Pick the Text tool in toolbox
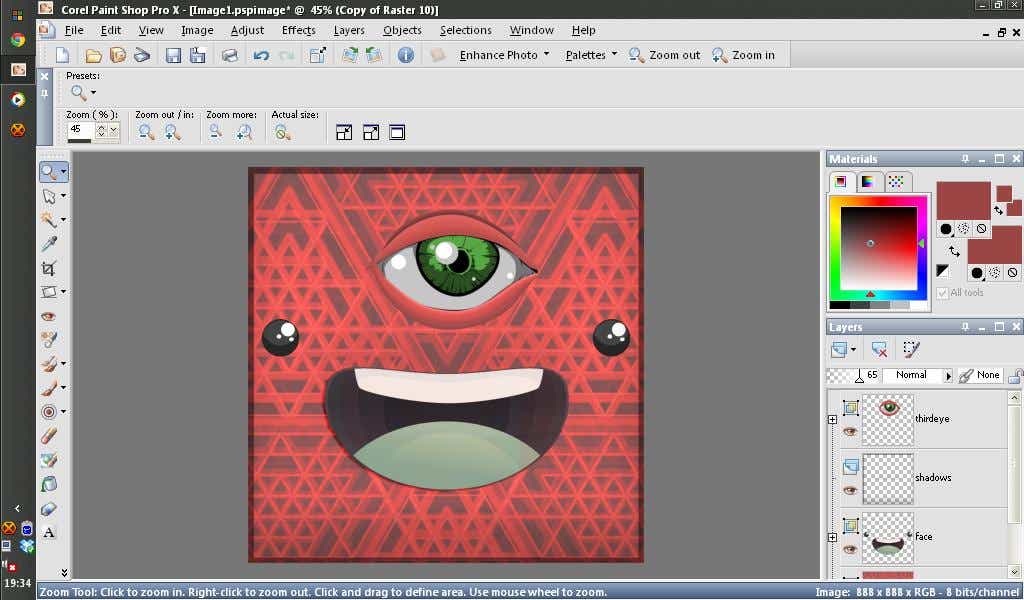Image resolution: width=1024 pixels, height=600 pixels. (48, 532)
